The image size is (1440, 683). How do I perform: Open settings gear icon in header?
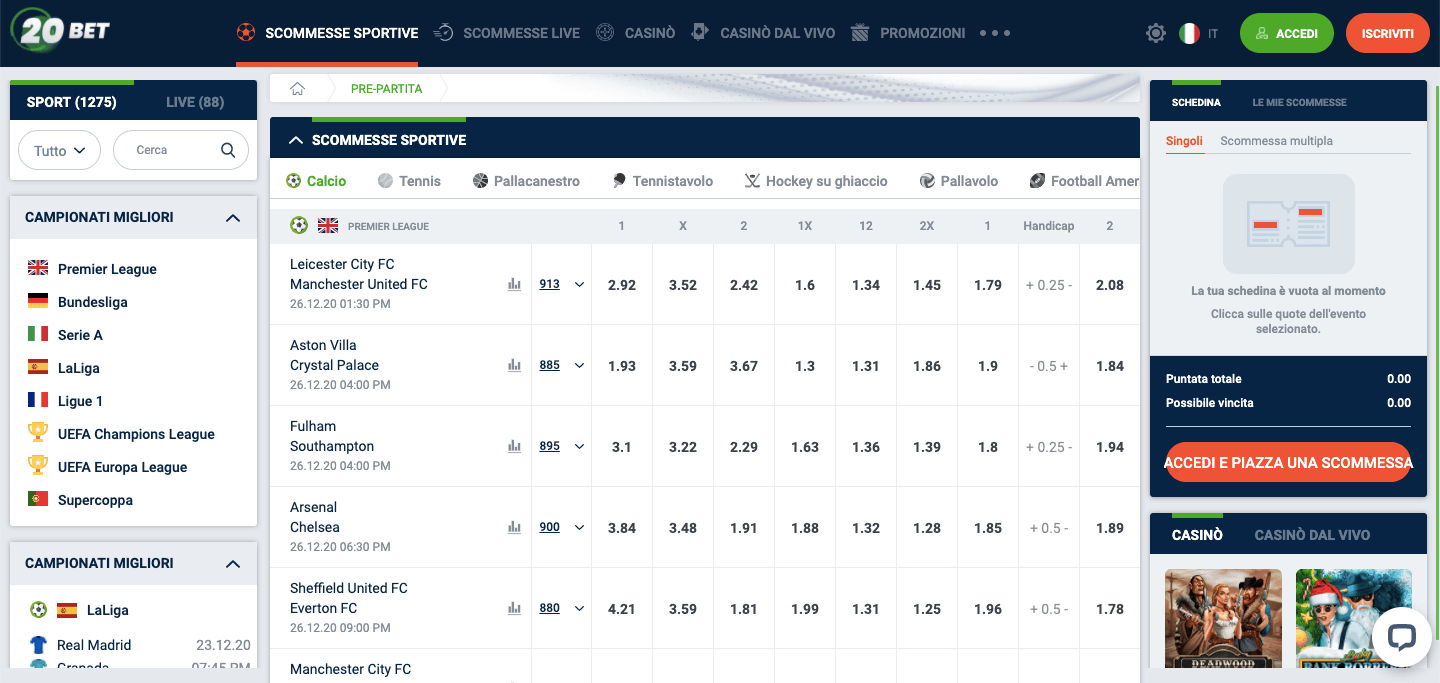point(1156,33)
